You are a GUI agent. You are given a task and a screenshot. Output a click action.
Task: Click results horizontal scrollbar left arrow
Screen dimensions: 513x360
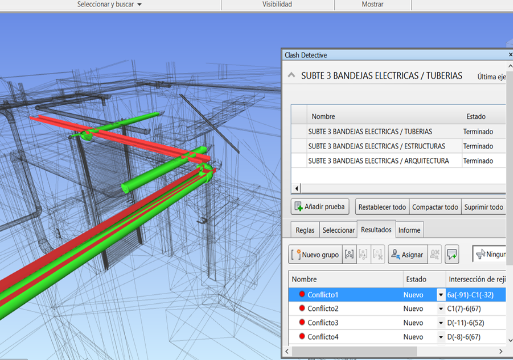pyautogui.click(x=287, y=351)
